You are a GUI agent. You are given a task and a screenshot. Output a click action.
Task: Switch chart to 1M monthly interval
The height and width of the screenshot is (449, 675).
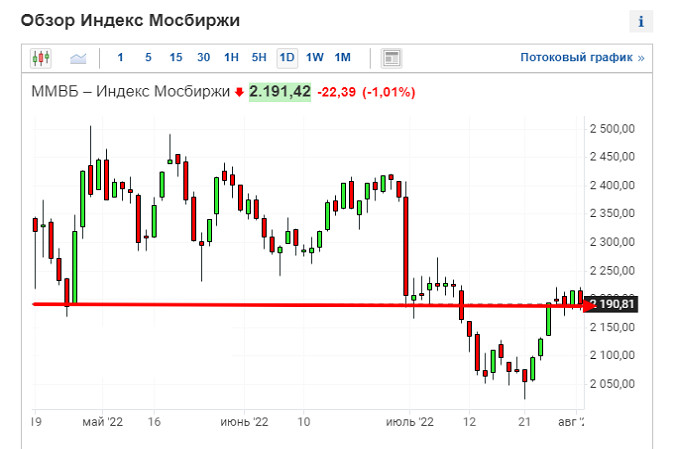343,58
